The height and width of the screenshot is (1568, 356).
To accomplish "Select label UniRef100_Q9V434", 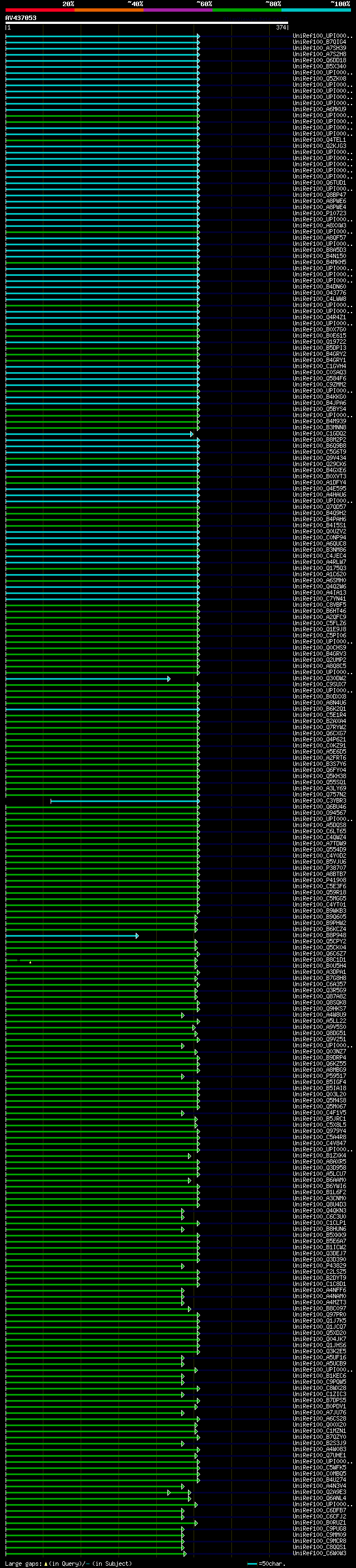I will (x=319, y=458).
